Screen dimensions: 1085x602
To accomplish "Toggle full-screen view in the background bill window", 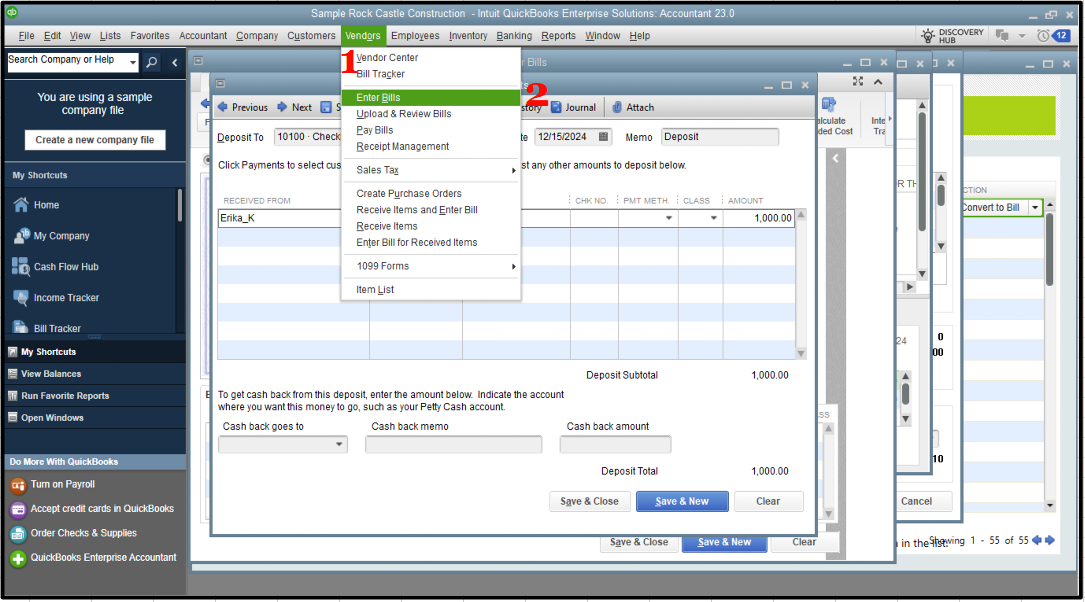I will tap(858, 82).
